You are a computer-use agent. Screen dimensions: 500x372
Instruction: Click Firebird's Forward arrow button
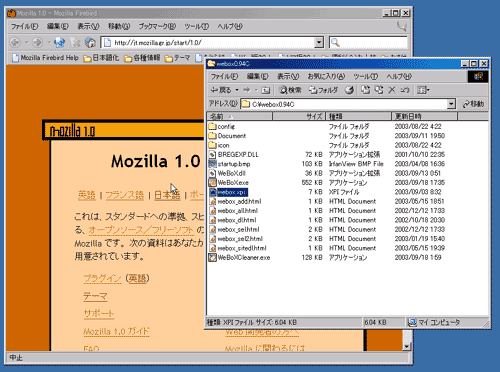(37, 42)
